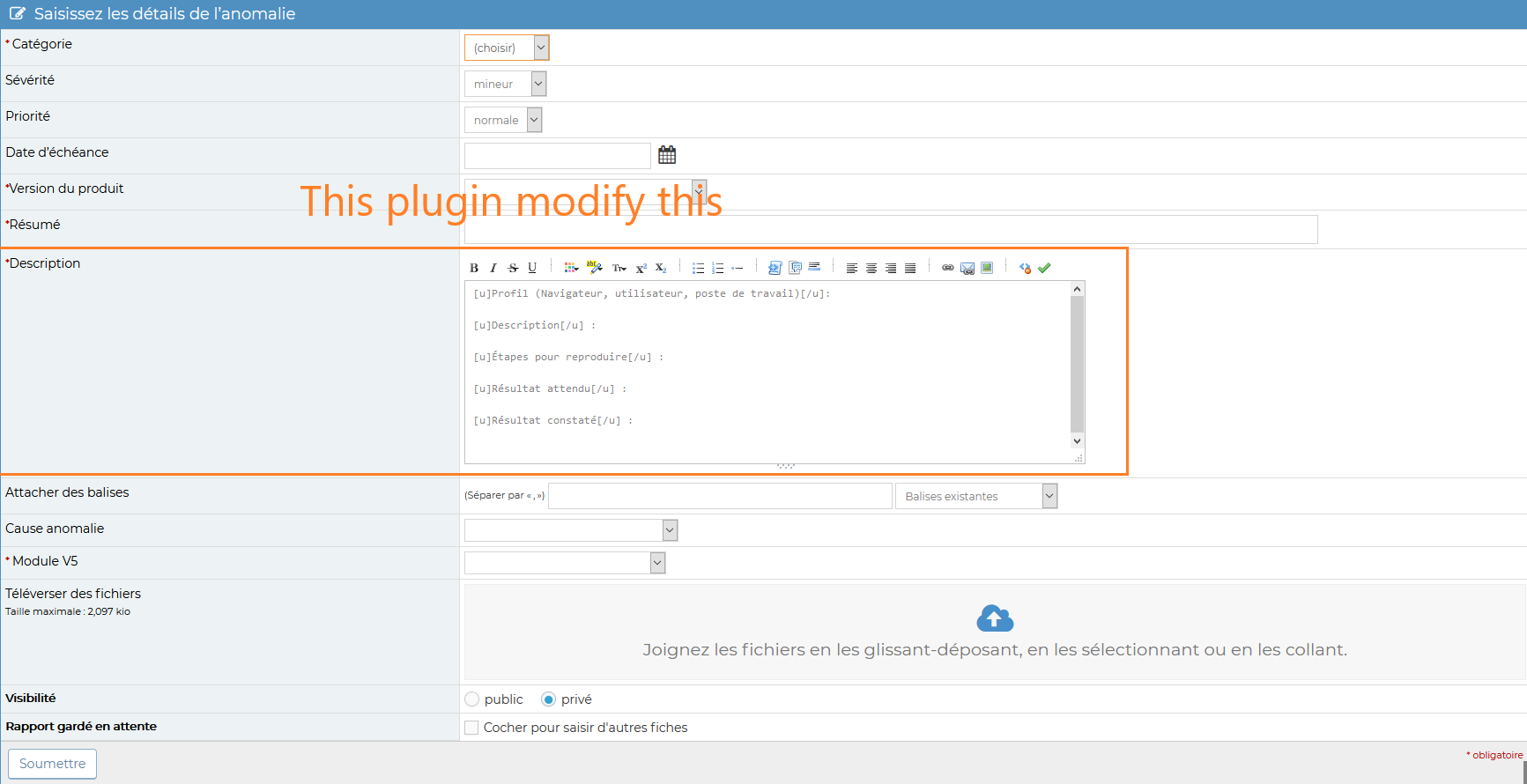Check 'Cocher pour saisir d'autres fiches'
This screenshot has width=1527, height=784.
point(471,728)
